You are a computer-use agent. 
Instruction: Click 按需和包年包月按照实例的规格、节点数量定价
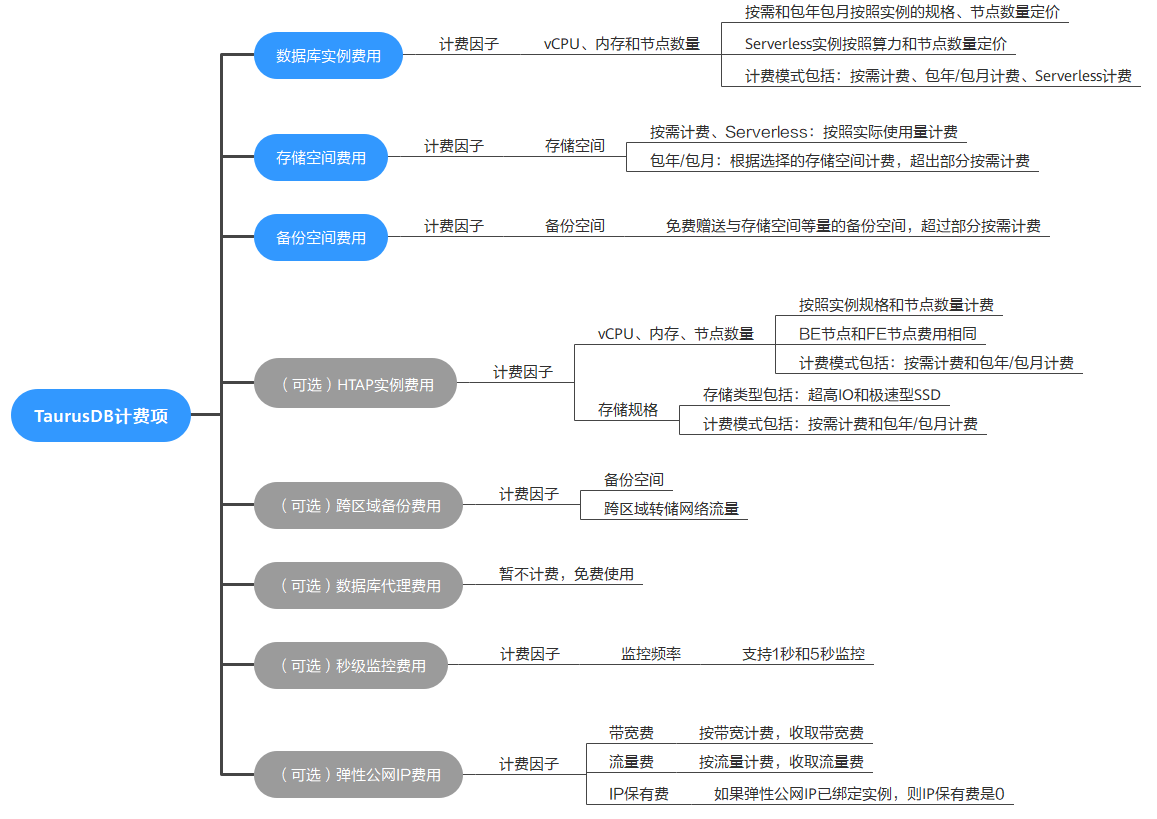[902, 12]
